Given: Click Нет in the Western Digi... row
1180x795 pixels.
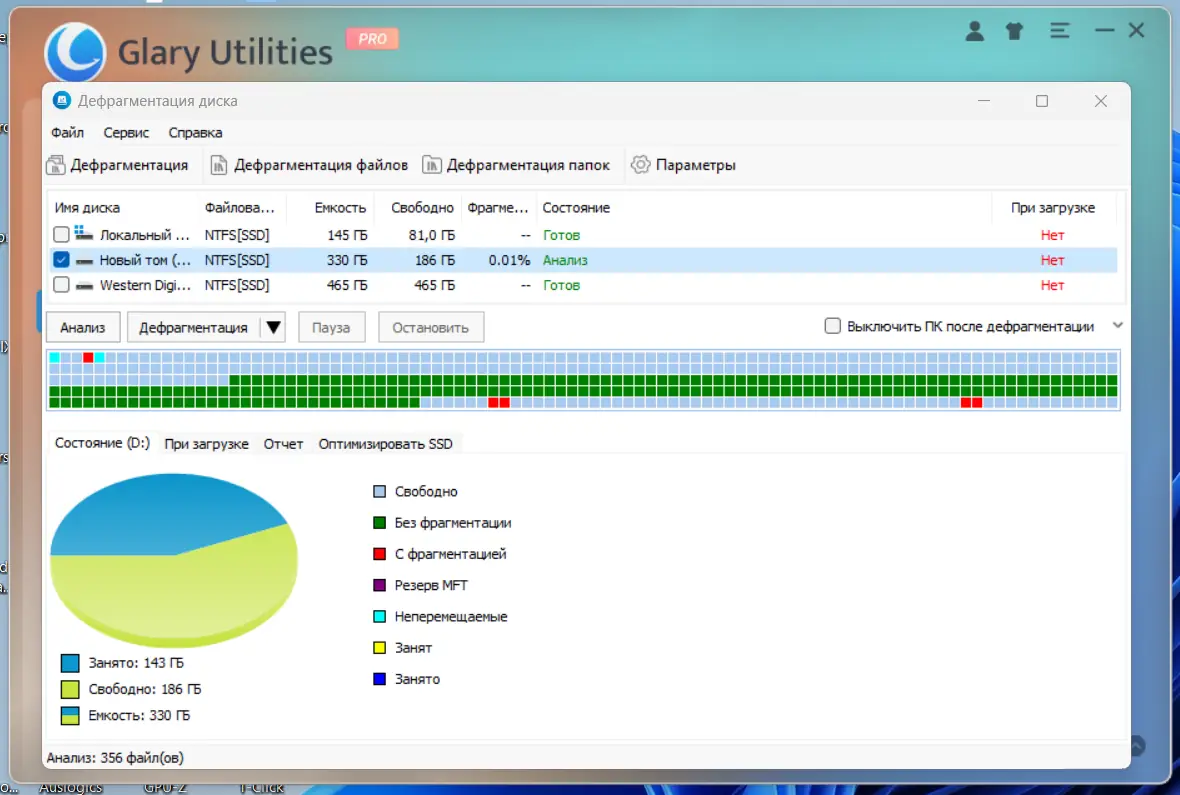Looking at the screenshot, I should [1052, 285].
